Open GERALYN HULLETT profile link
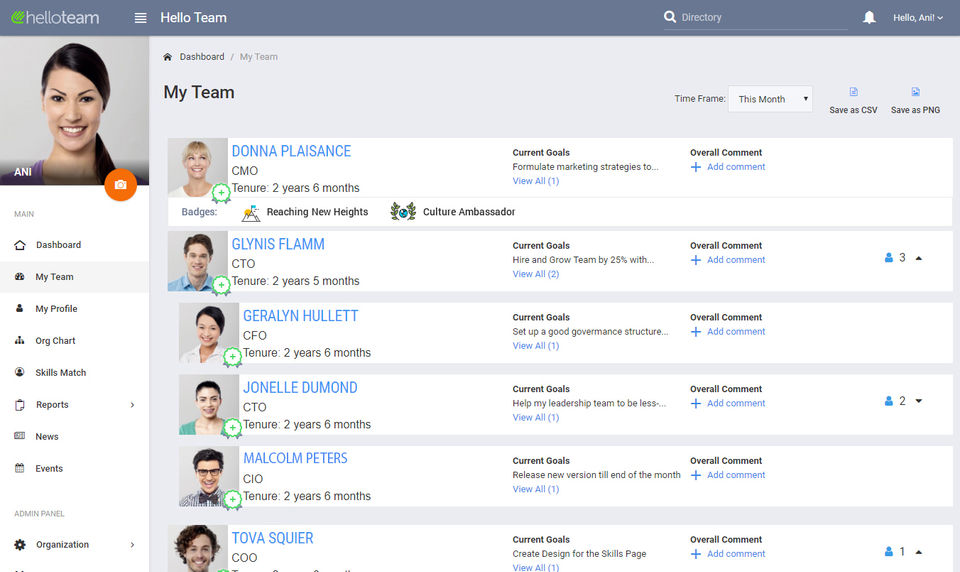The width and height of the screenshot is (960, 572). point(301,316)
